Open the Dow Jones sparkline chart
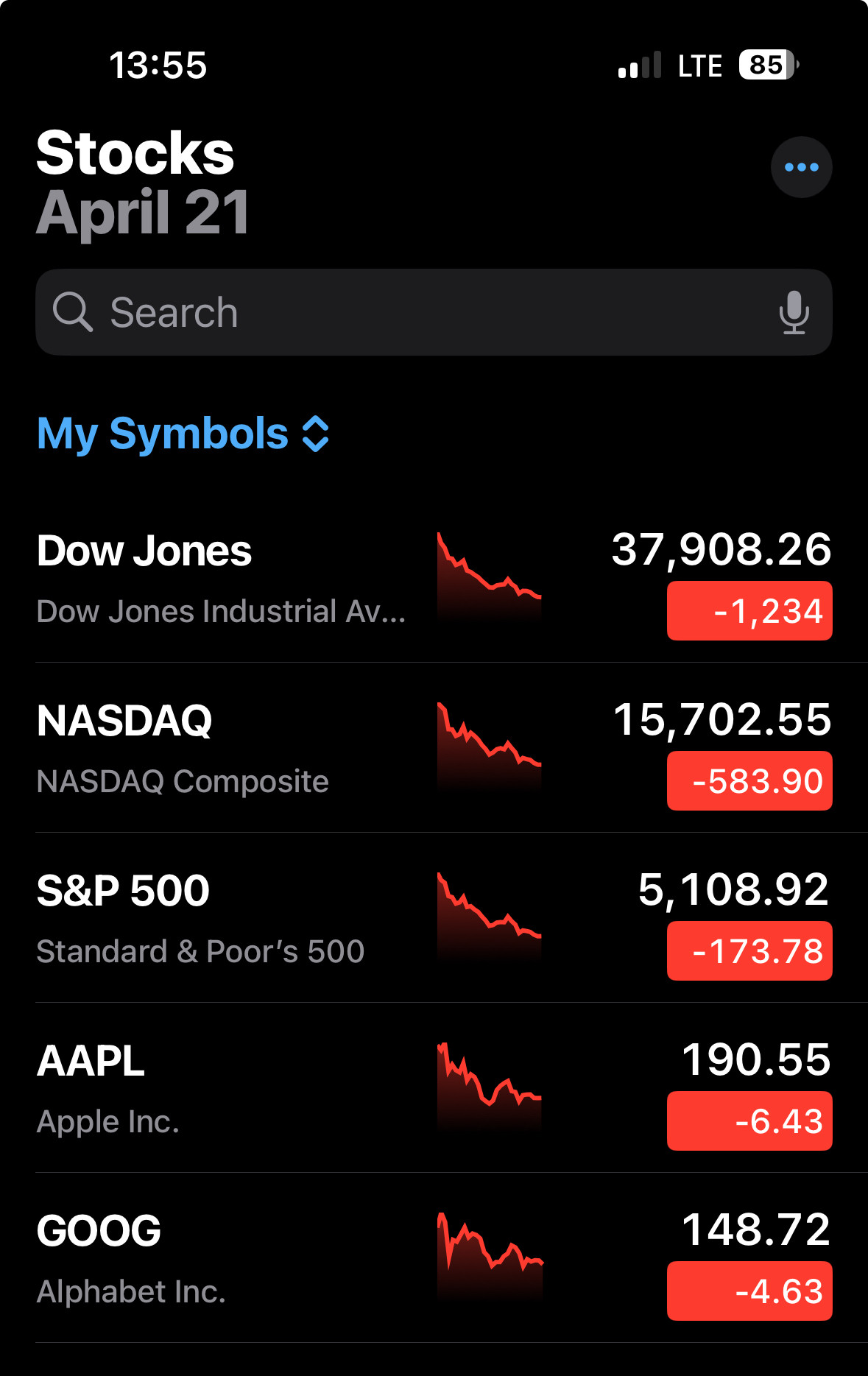The image size is (868, 1376). 490,577
